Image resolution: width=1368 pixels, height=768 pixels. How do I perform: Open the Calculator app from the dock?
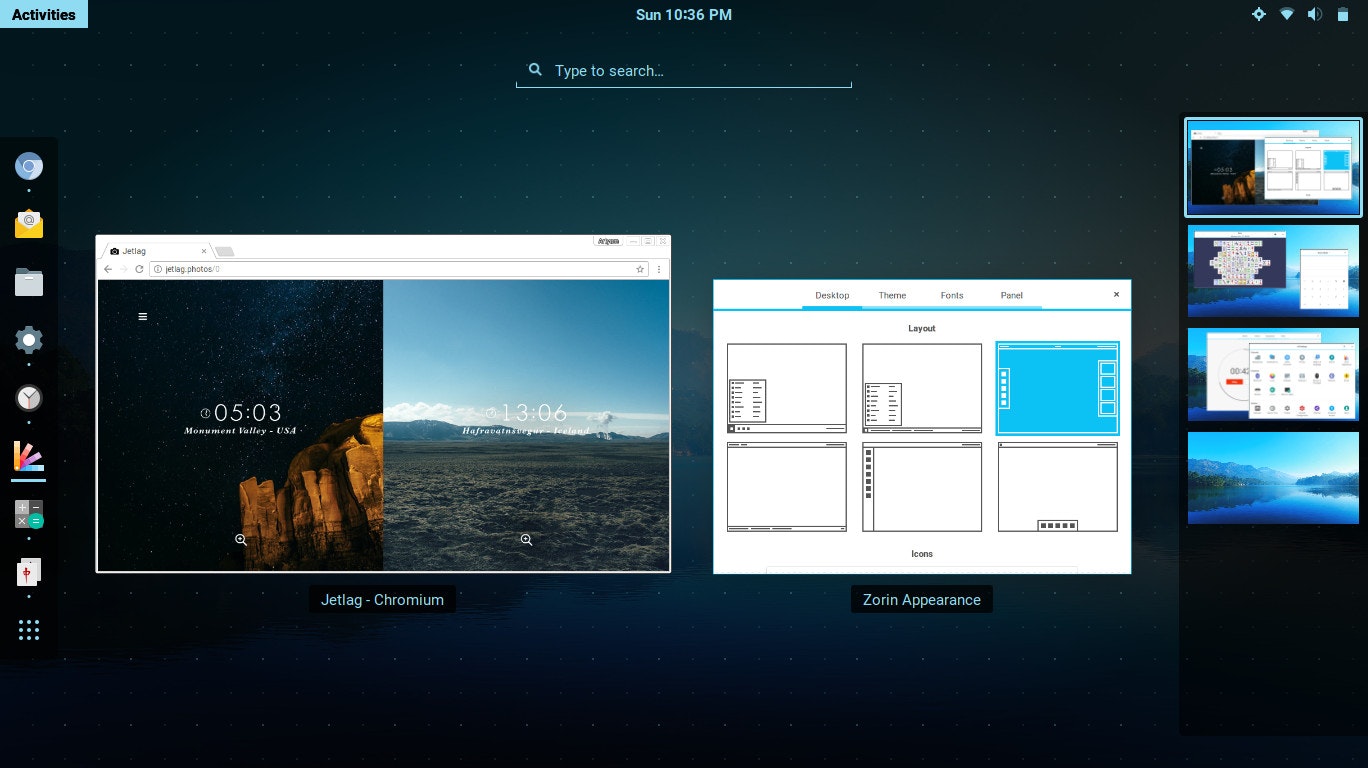(28, 516)
